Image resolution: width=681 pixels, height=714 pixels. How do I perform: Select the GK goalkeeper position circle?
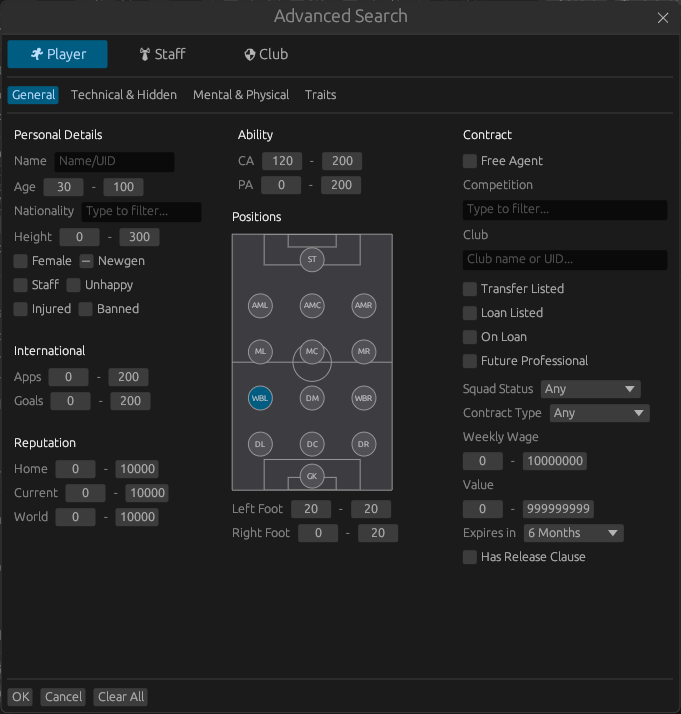[x=312, y=476]
